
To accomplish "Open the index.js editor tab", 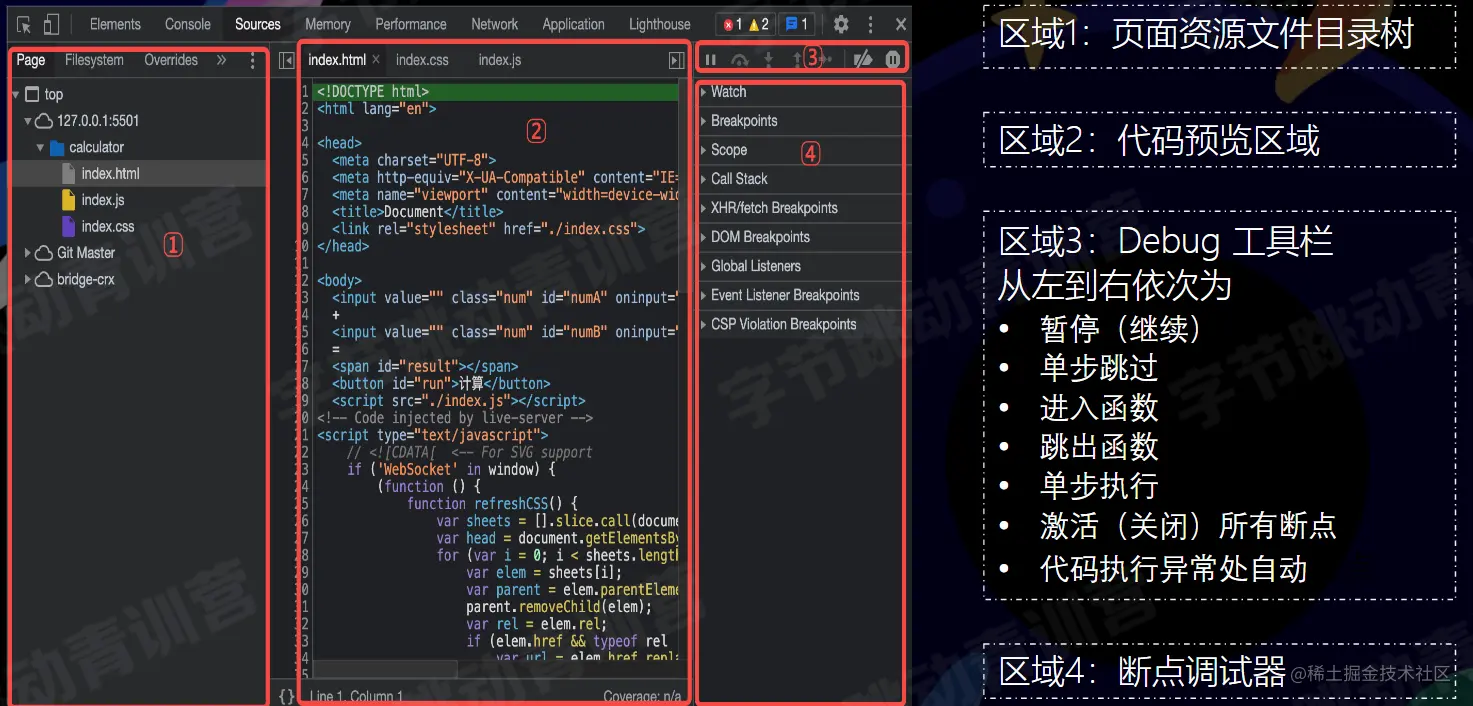I will (x=500, y=60).
